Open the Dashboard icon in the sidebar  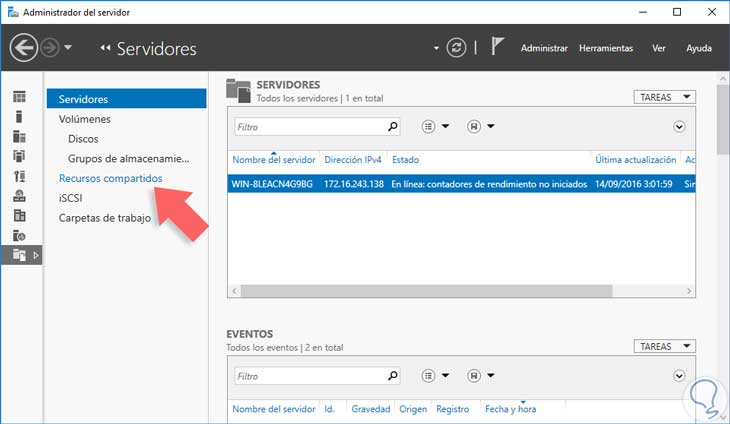click(x=19, y=96)
